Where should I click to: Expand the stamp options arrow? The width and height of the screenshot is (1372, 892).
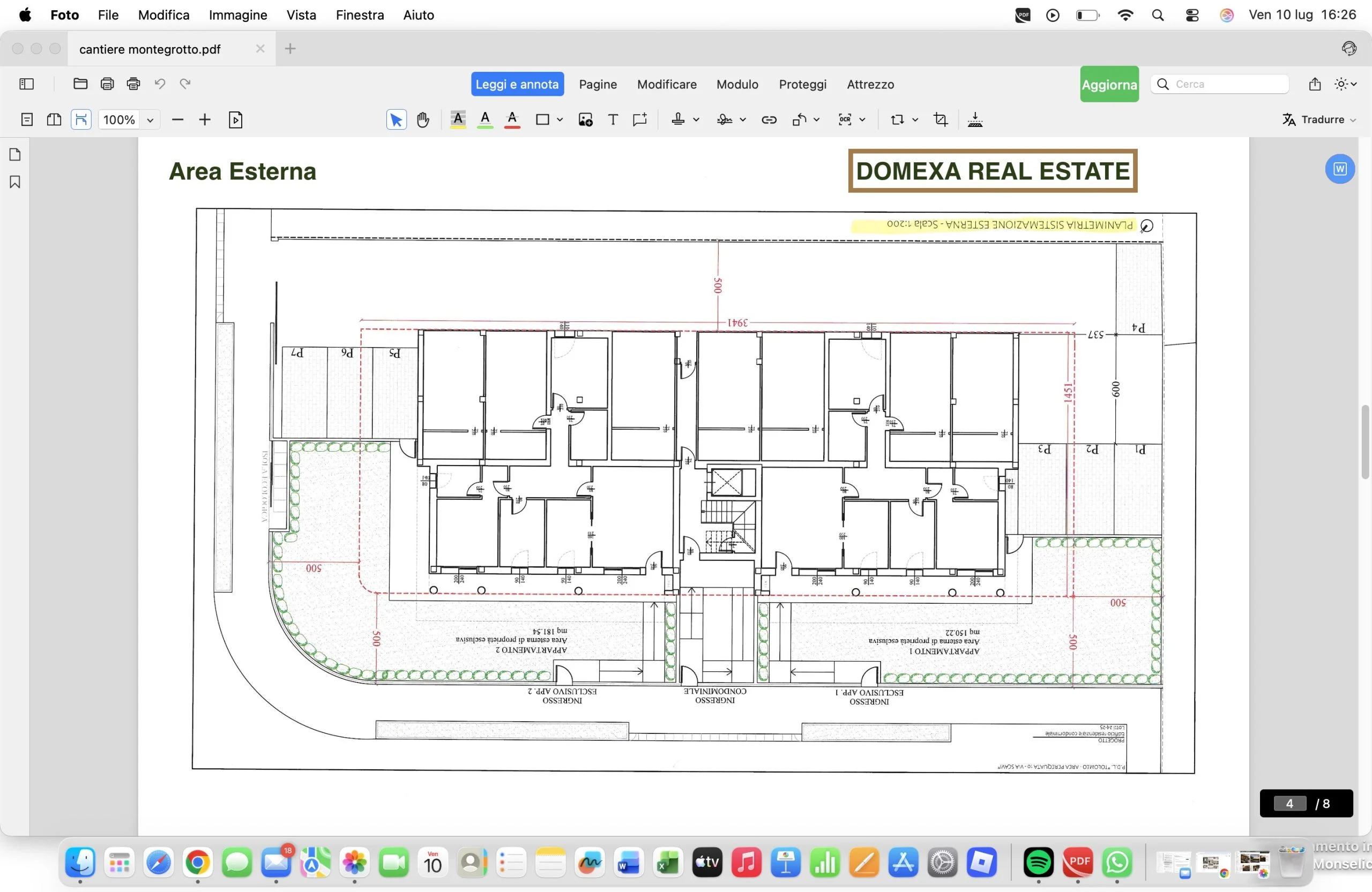coord(696,120)
